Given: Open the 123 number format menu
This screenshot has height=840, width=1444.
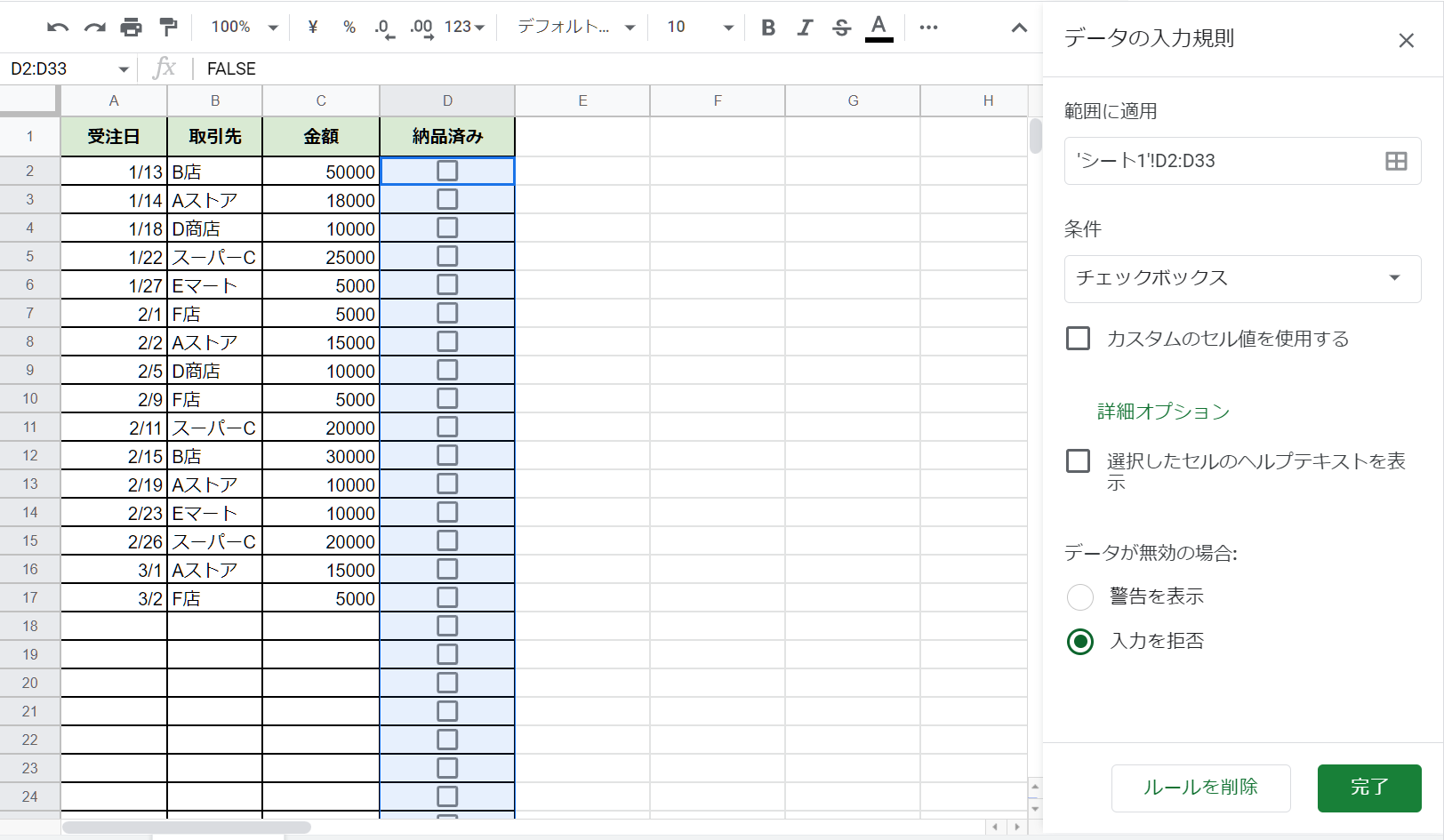Looking at the screenshot, I should pyautogui.click(x=464, y=28).
